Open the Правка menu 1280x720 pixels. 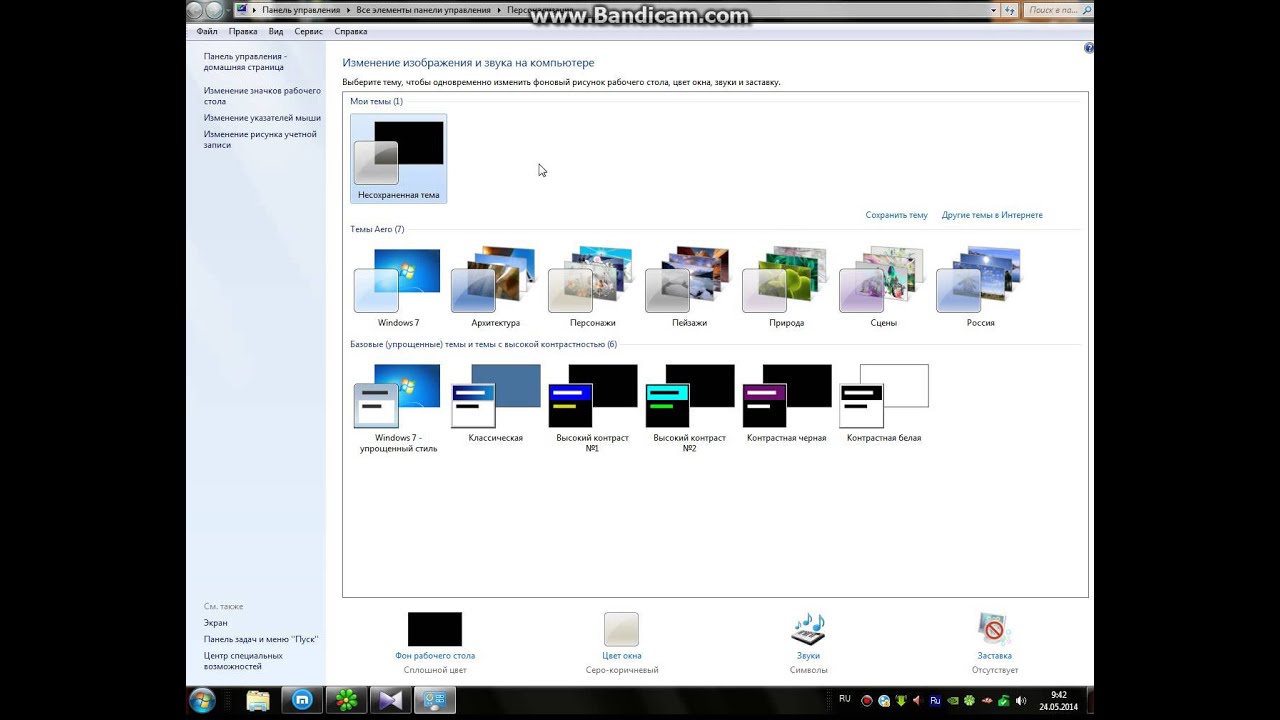[x=243, y=32]
